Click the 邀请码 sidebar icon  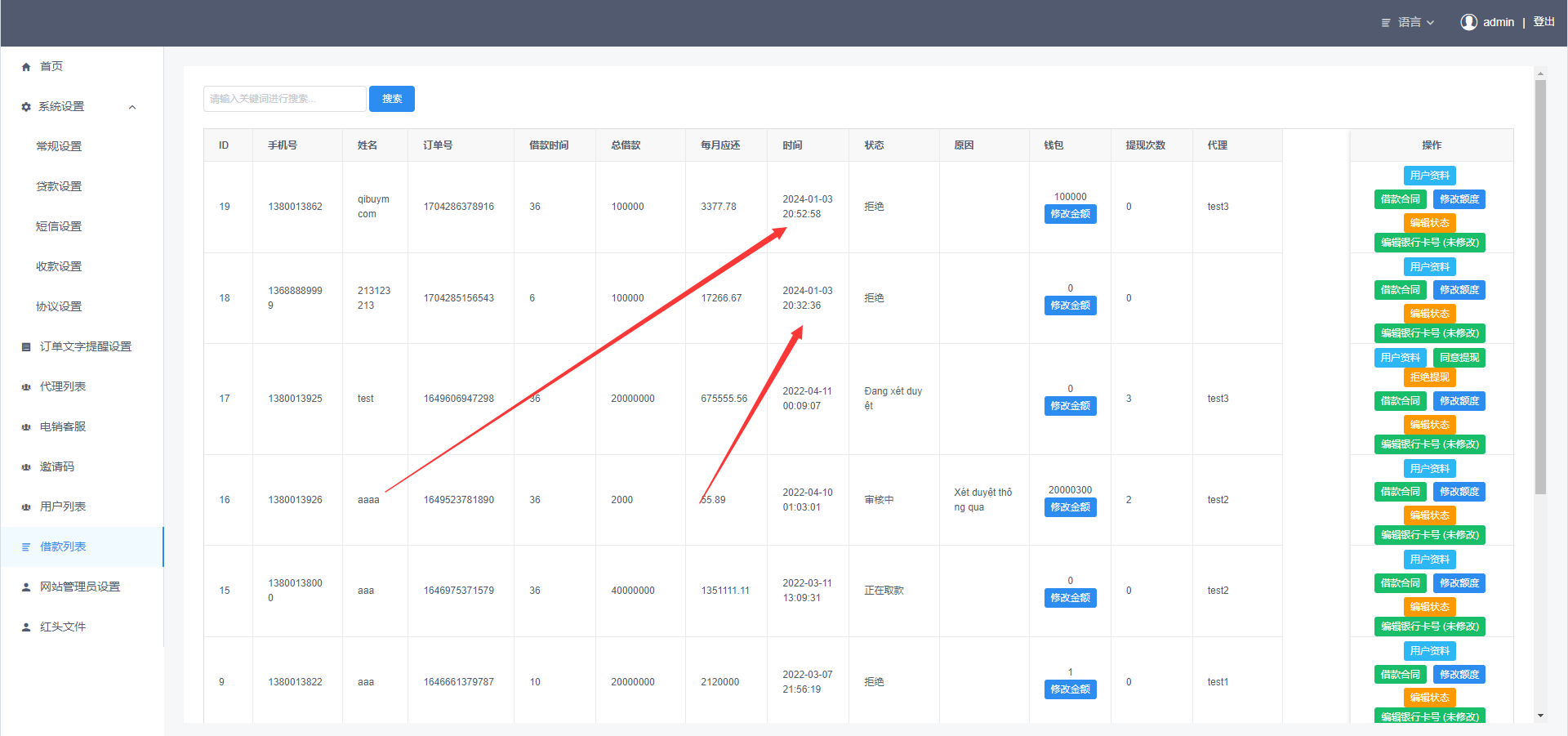pyautogui.click(x=26, y=467)
